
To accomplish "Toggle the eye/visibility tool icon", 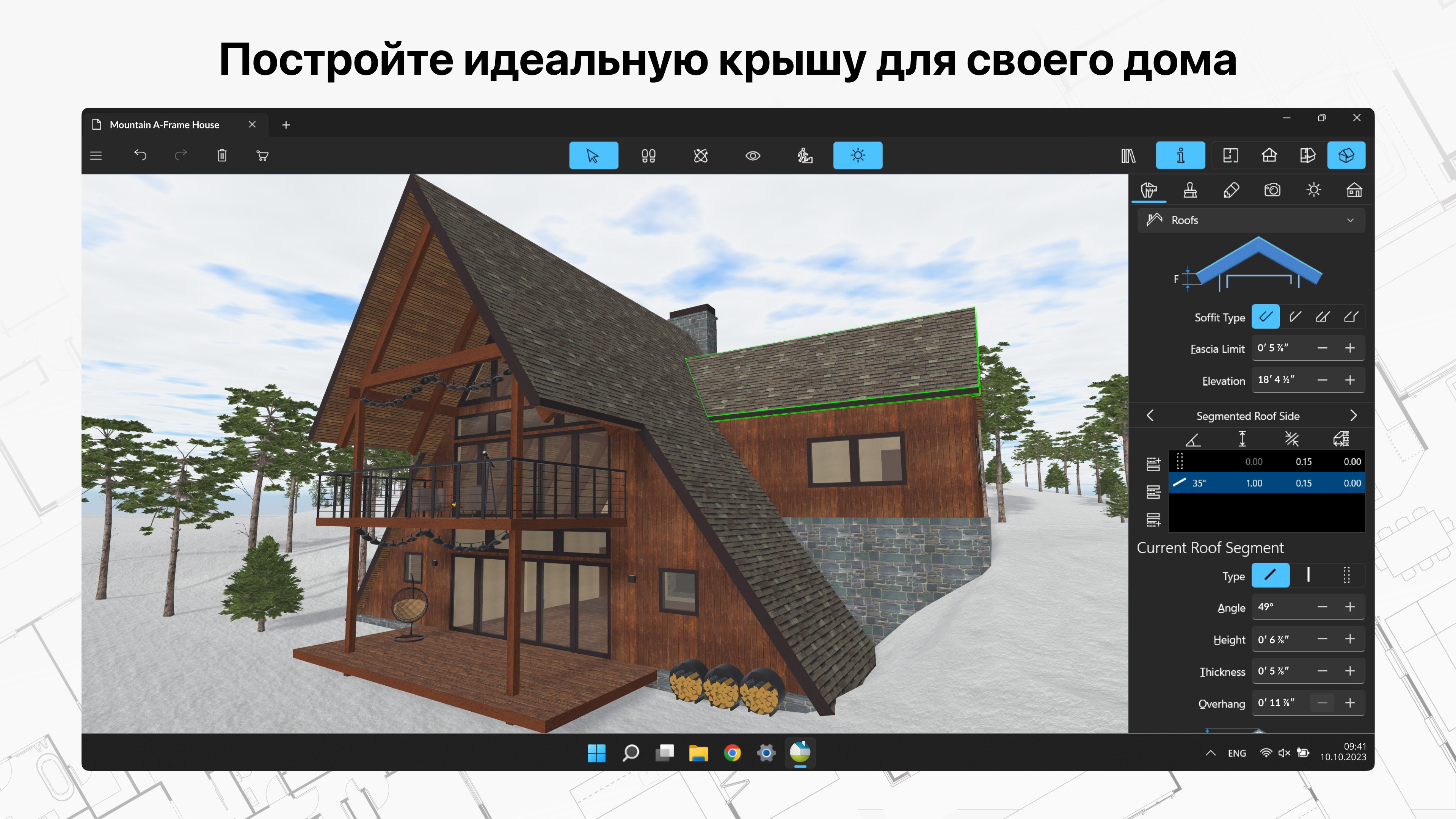I will (752, 155).
